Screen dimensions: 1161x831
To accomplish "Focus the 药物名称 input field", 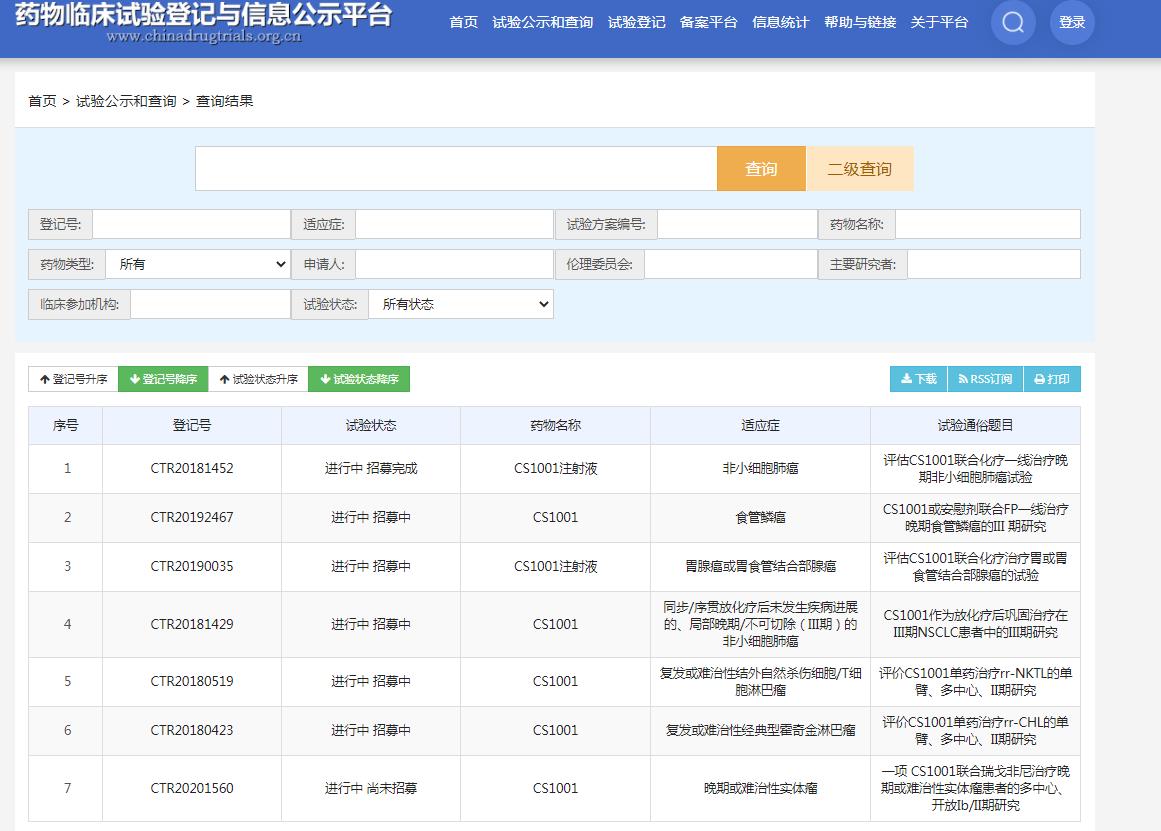I will [988, 224].
